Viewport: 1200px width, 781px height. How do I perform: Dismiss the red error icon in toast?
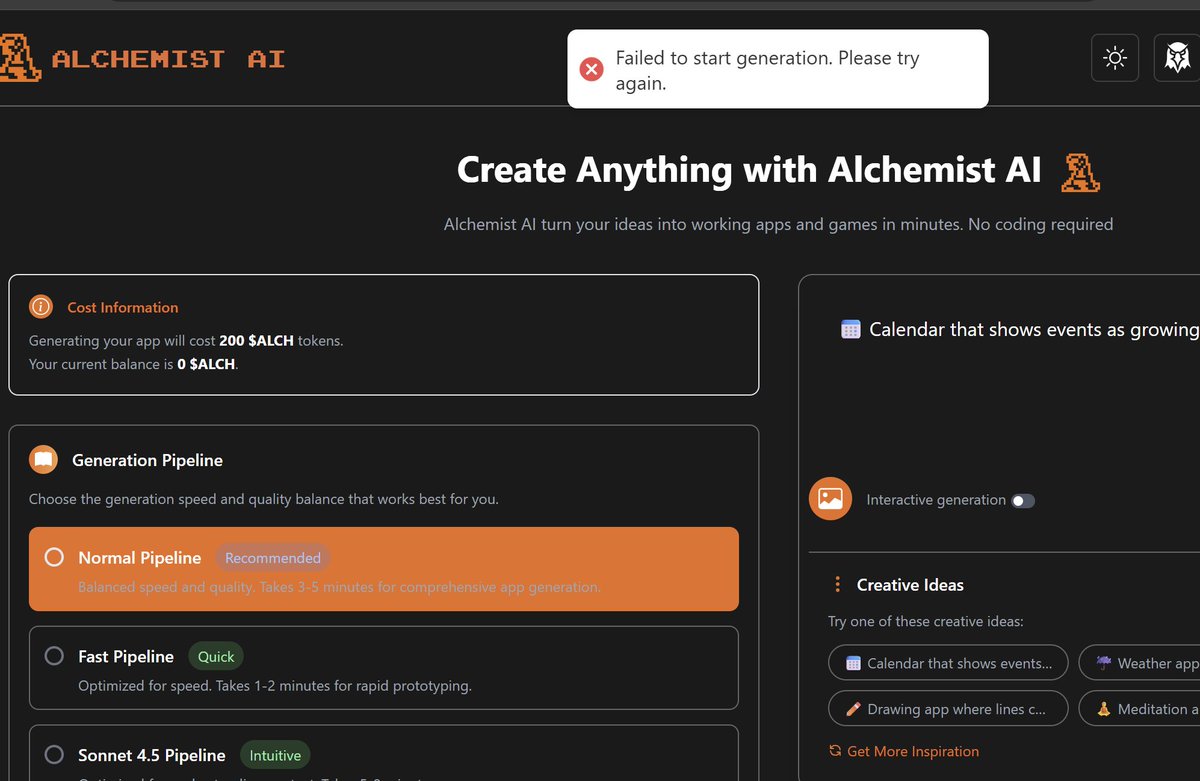[x=592, y=69]
